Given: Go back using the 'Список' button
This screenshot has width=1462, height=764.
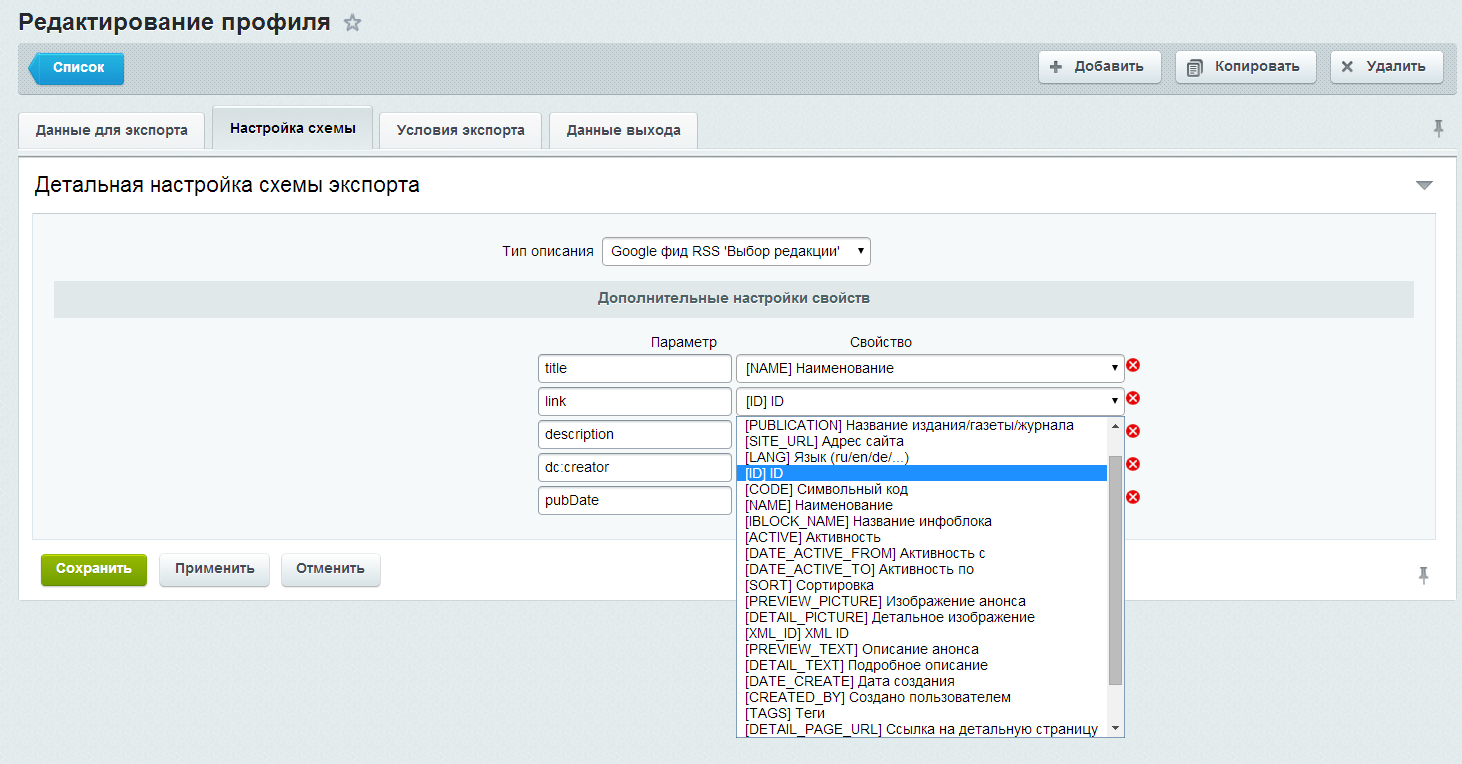Looking at the screenshot, I should click(x=78, y=68).
